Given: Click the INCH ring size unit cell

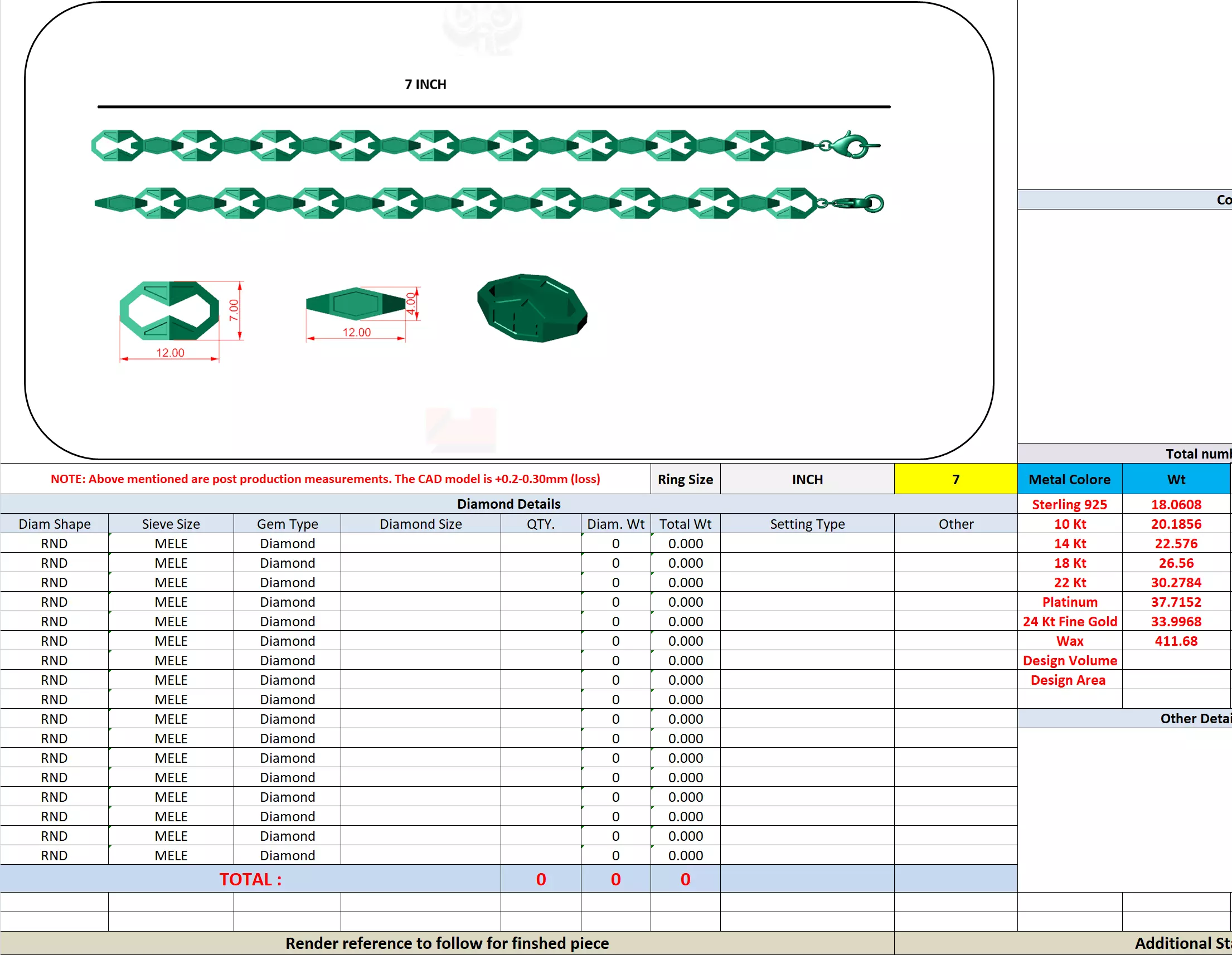Looking at the screenshot, I should point(807,479).
